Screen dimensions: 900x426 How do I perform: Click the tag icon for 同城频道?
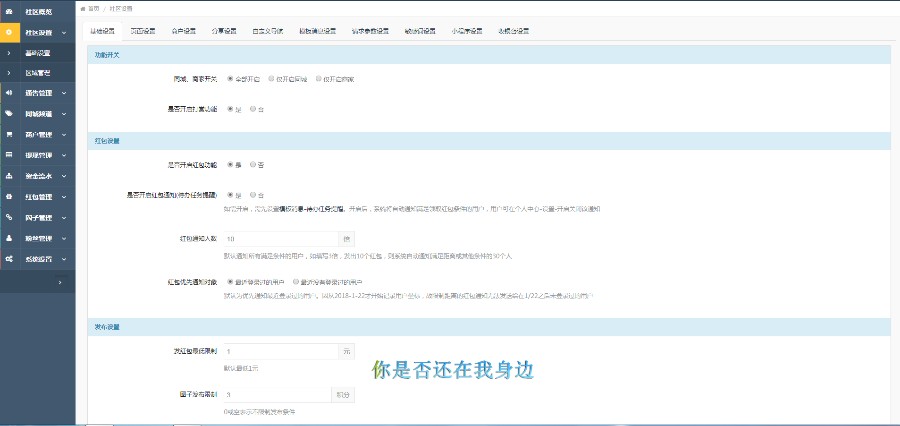[x=9, y=114]
